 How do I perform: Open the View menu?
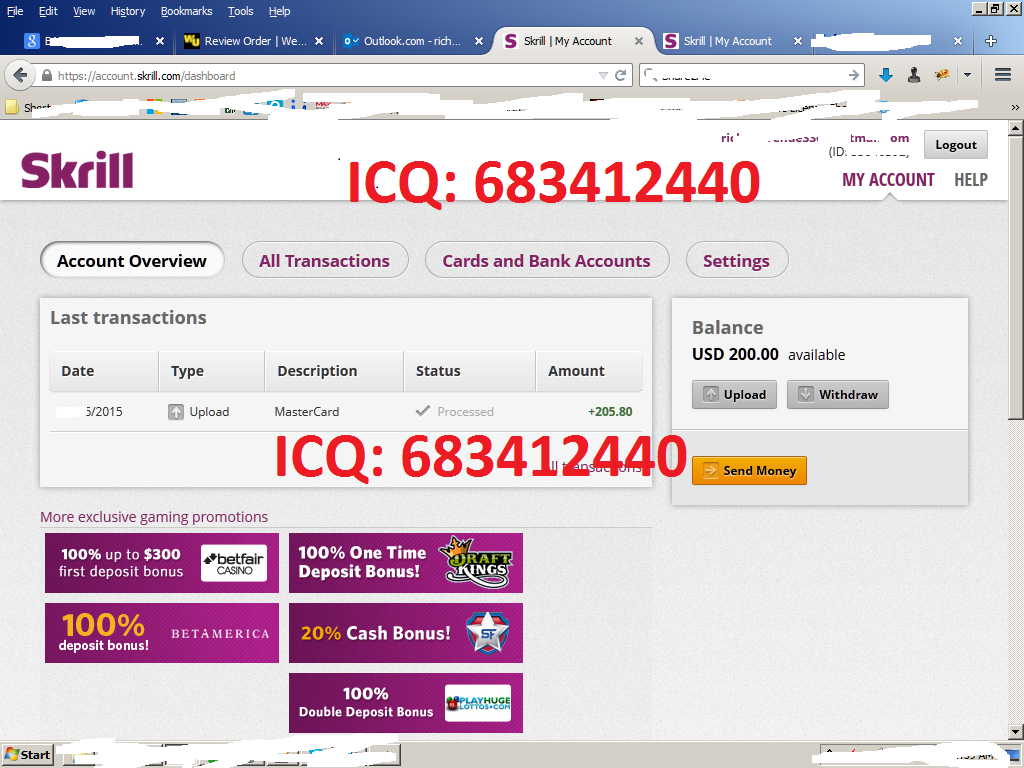click(x=84, y=11)
